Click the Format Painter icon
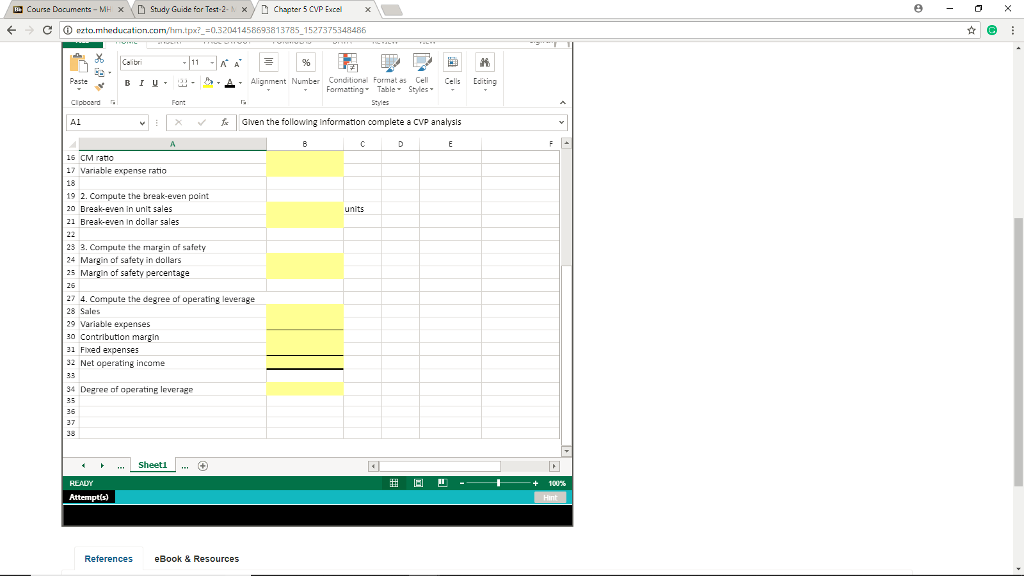1024x576 pixels. [x=99, y=87]
